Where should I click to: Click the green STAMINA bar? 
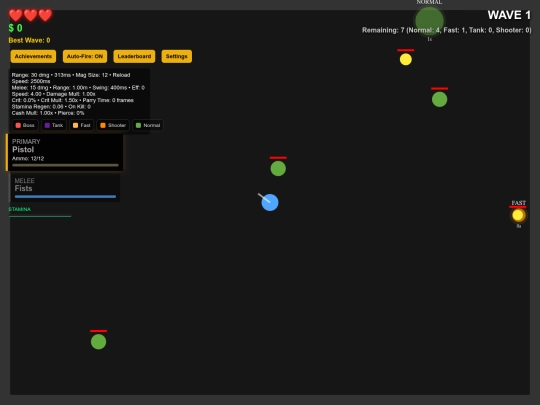[40, 216]
